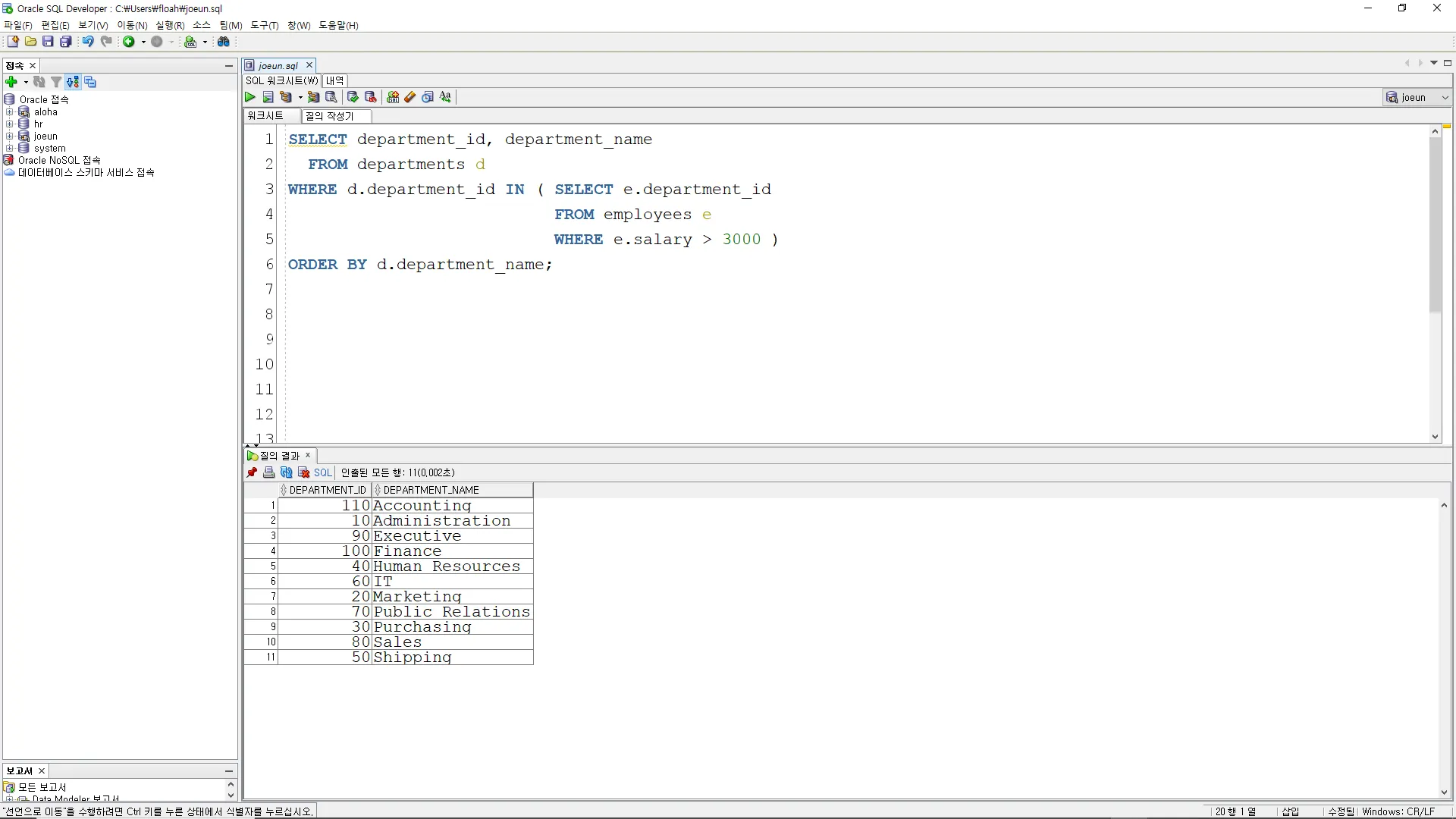1456x819 pixels.
Task: Click the Commit icon in the worksheet toolbar
Action: (x=353, y=97)
